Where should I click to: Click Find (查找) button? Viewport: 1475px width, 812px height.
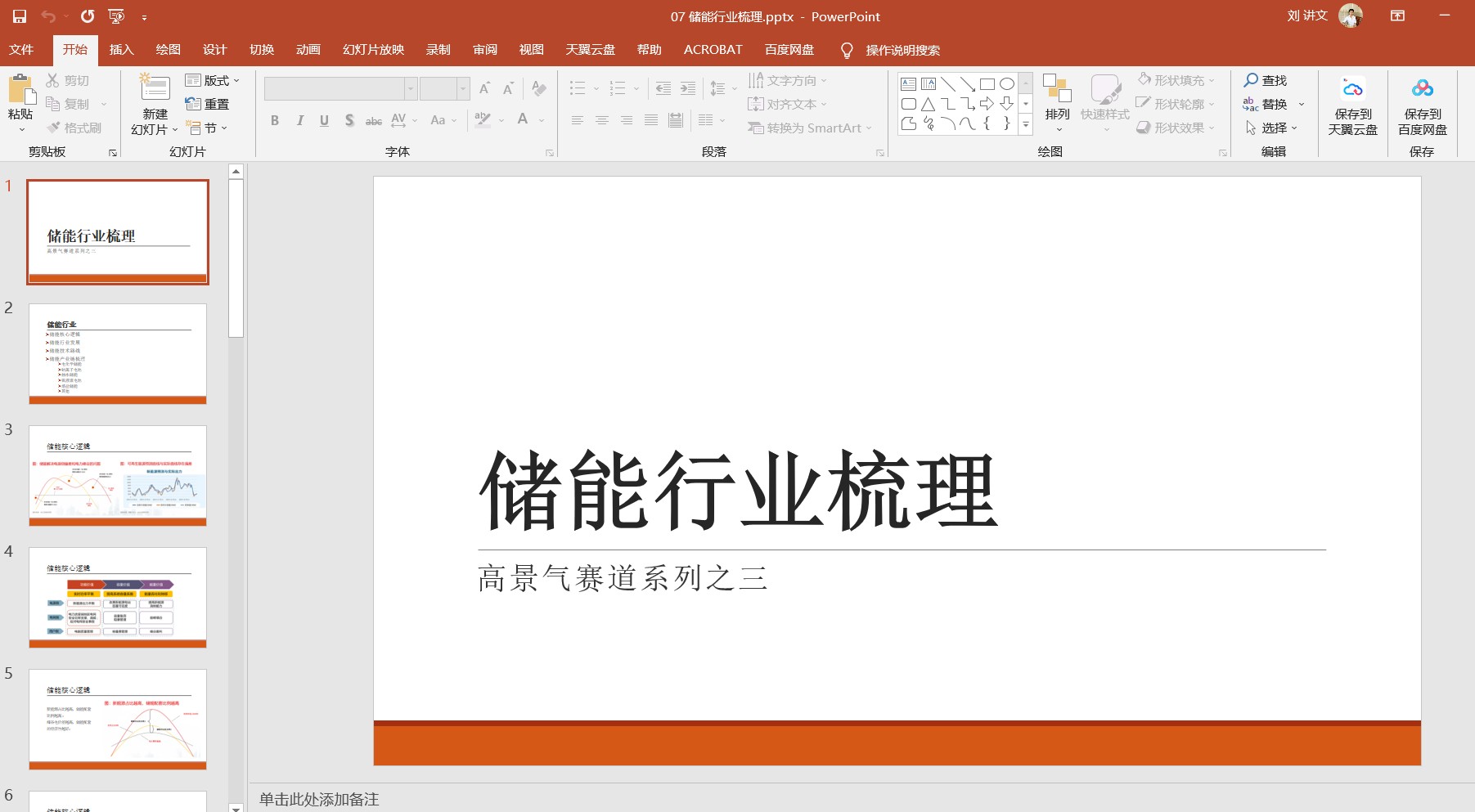1266,80
